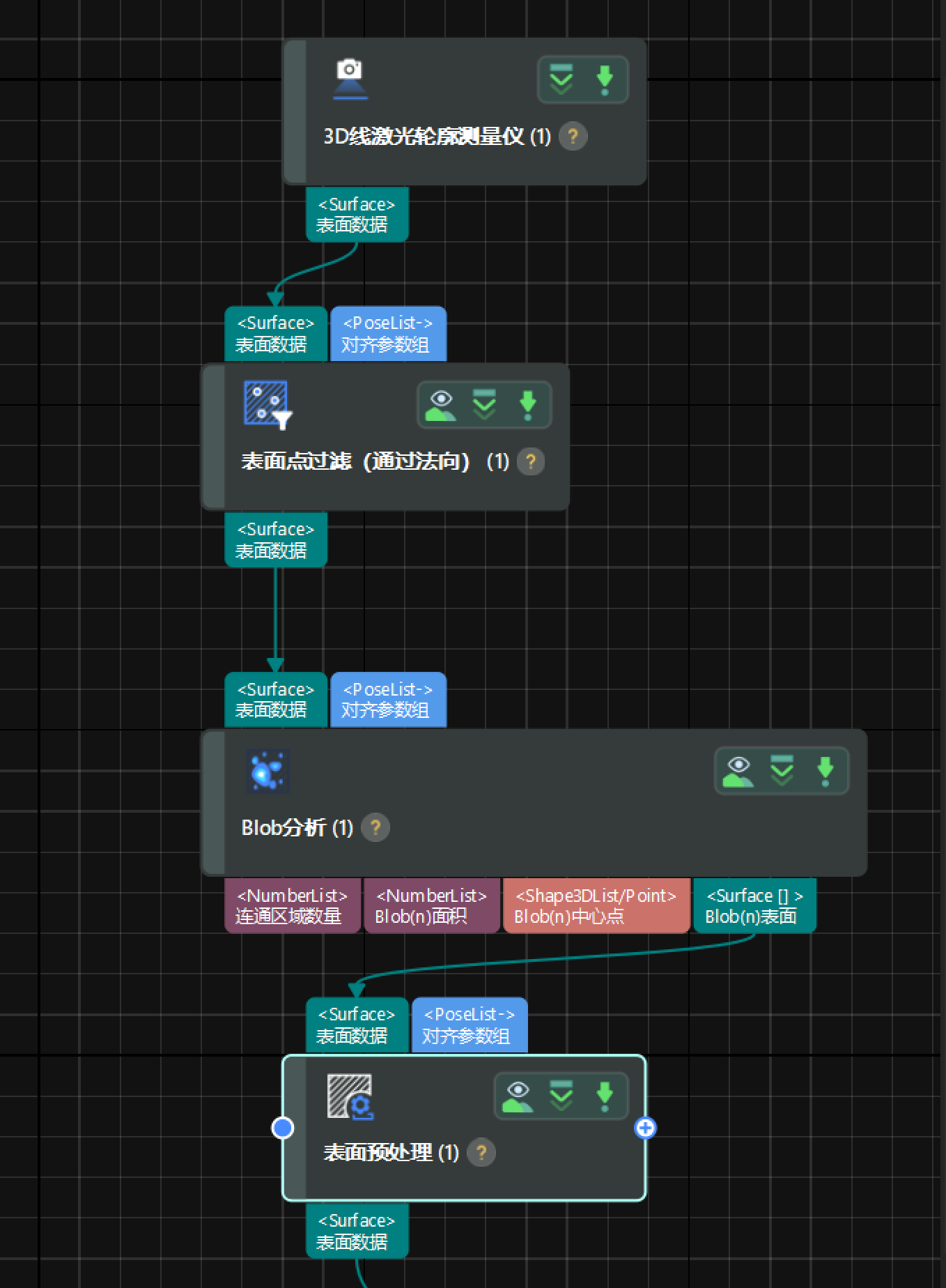
Task: Select 表面预处理 input port 对齐参数组
Action: click(470, 1025)
